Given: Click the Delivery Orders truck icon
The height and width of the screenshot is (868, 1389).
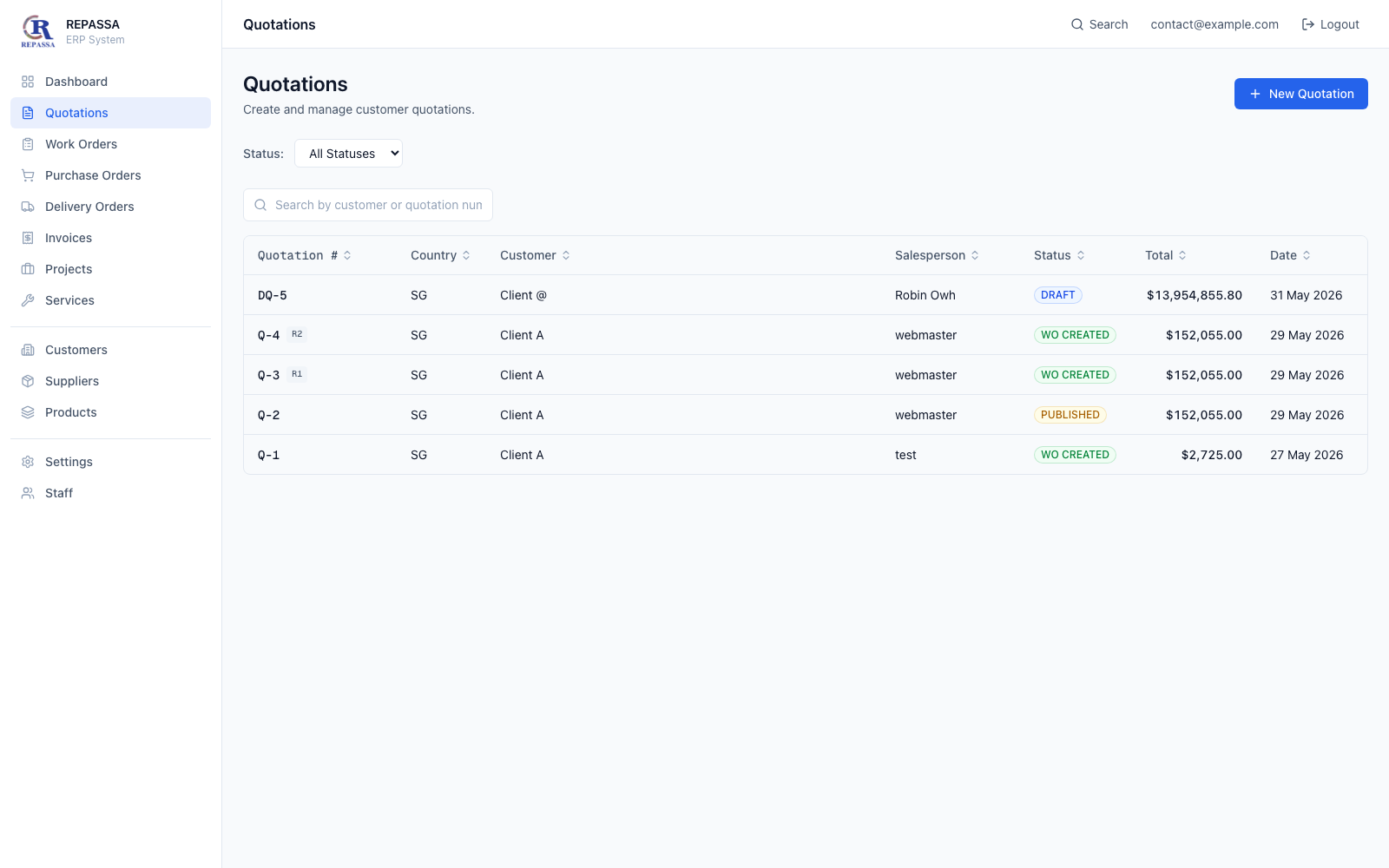Looking at the screenshot, I should 28,207.
